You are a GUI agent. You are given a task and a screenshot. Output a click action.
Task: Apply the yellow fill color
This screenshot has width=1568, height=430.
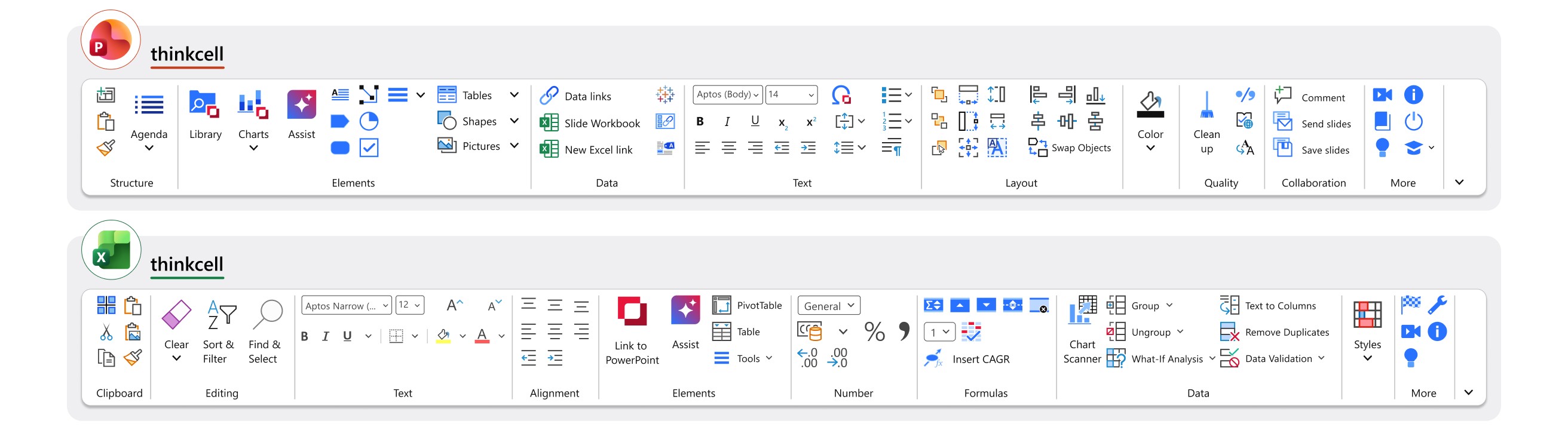pyautogui.click(x=443, y=336)
